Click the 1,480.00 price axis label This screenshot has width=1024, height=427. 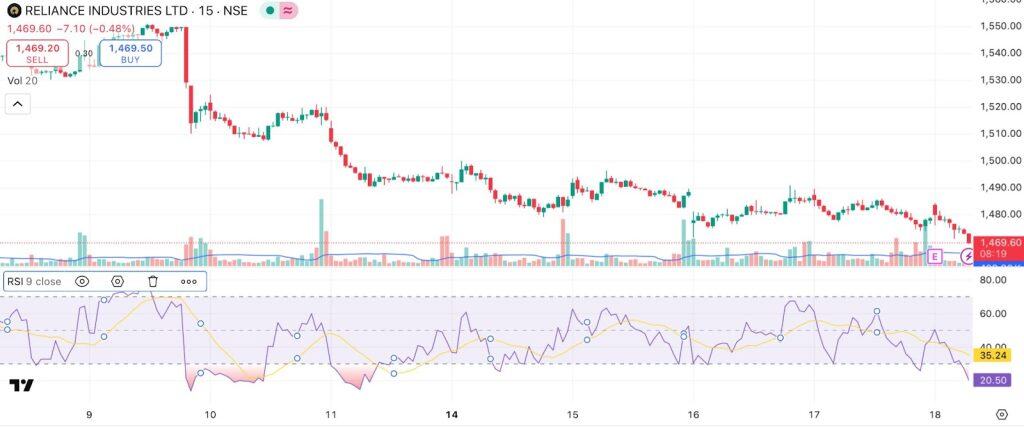[1000, 214]
